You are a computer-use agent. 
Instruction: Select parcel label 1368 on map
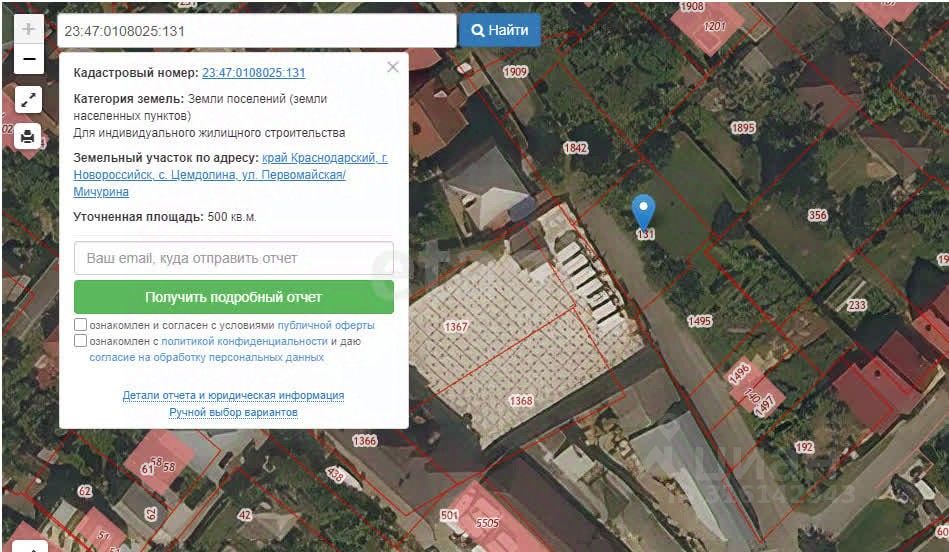(521, 401)
